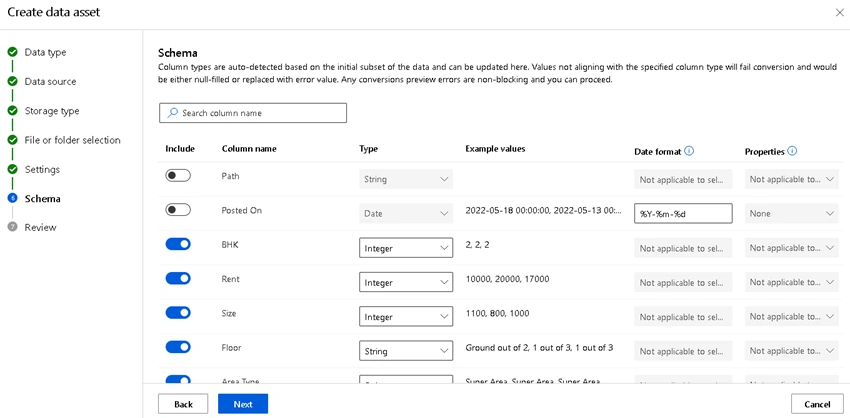Open Posted On Properties dropdown showing None
The image size is (850, 418).
tap(793, 214)
